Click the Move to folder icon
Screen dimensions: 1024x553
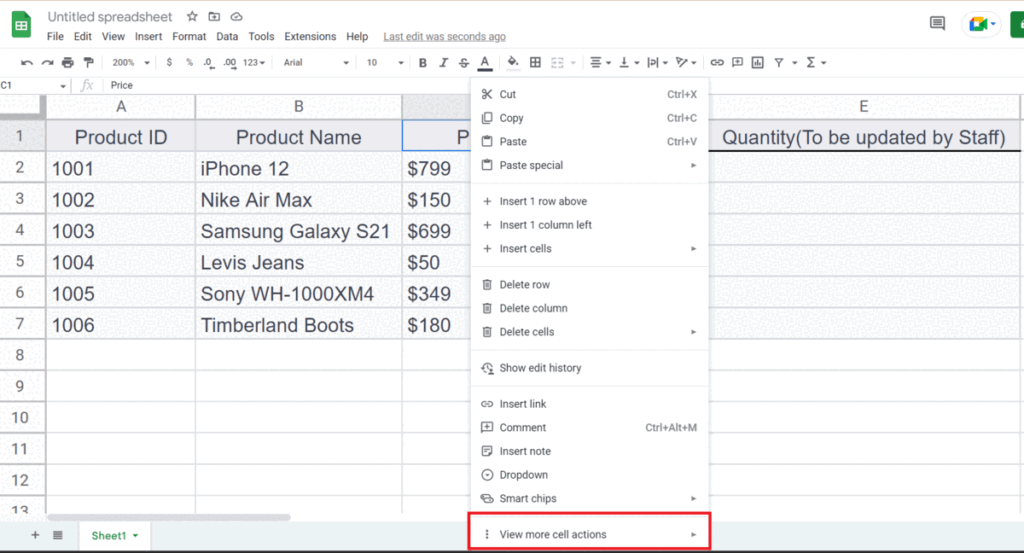(214, 16)
